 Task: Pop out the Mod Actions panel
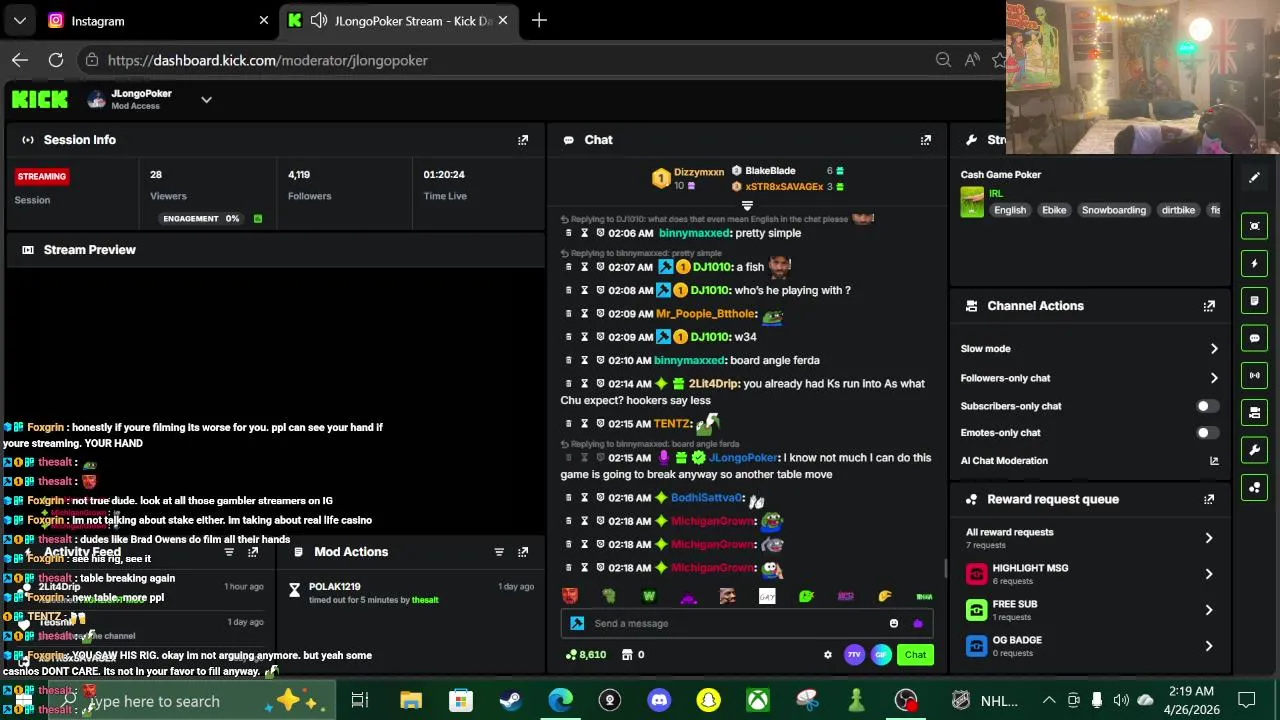pyautogui.click(x=523, y=552)
